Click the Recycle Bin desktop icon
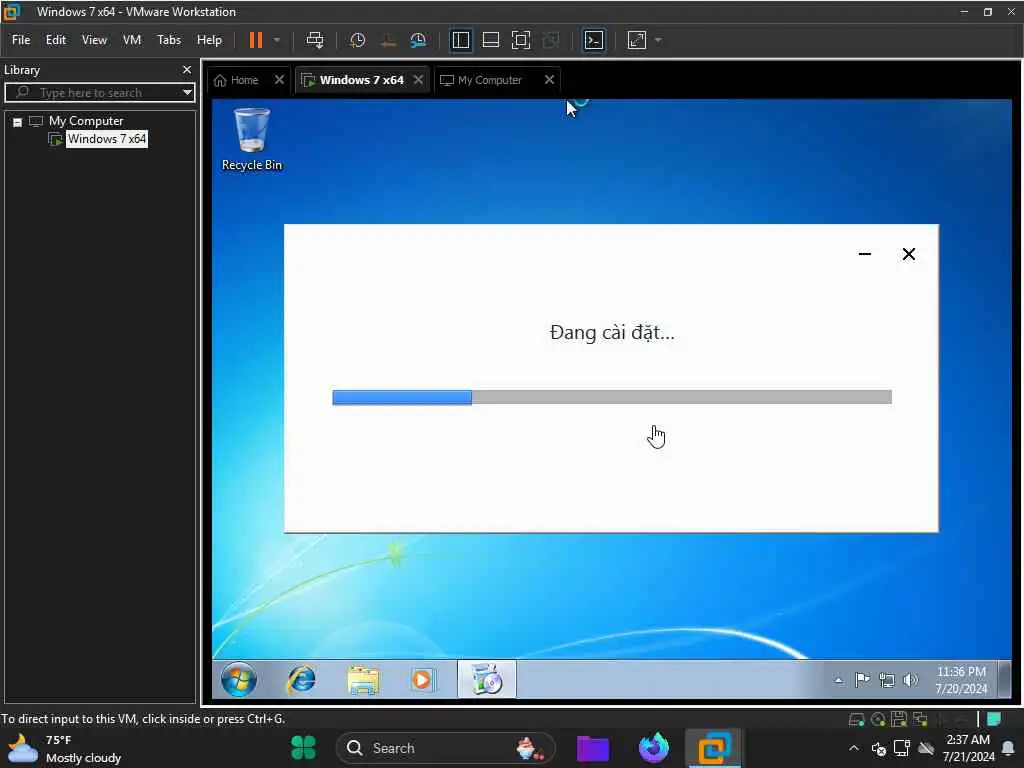Image resolution: width=1024 pixels, height=768 pixels. click(x=251, y=140)
